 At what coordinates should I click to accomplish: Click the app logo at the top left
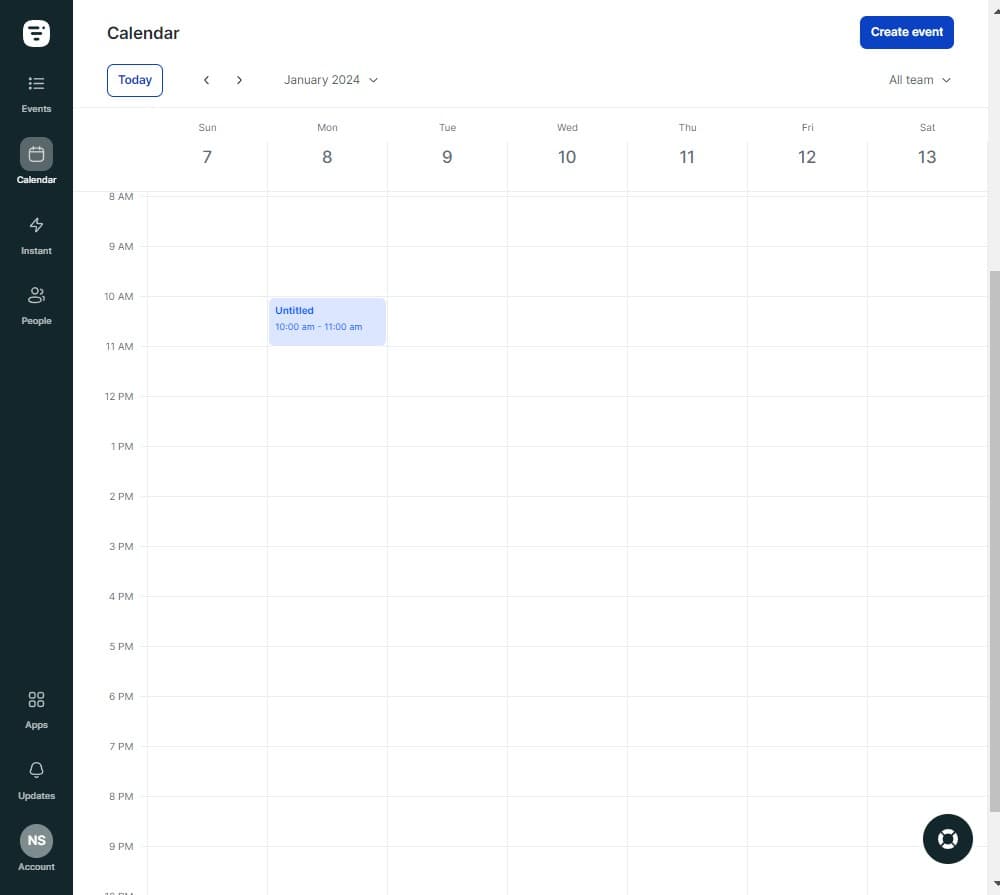[x=36, y=32]
